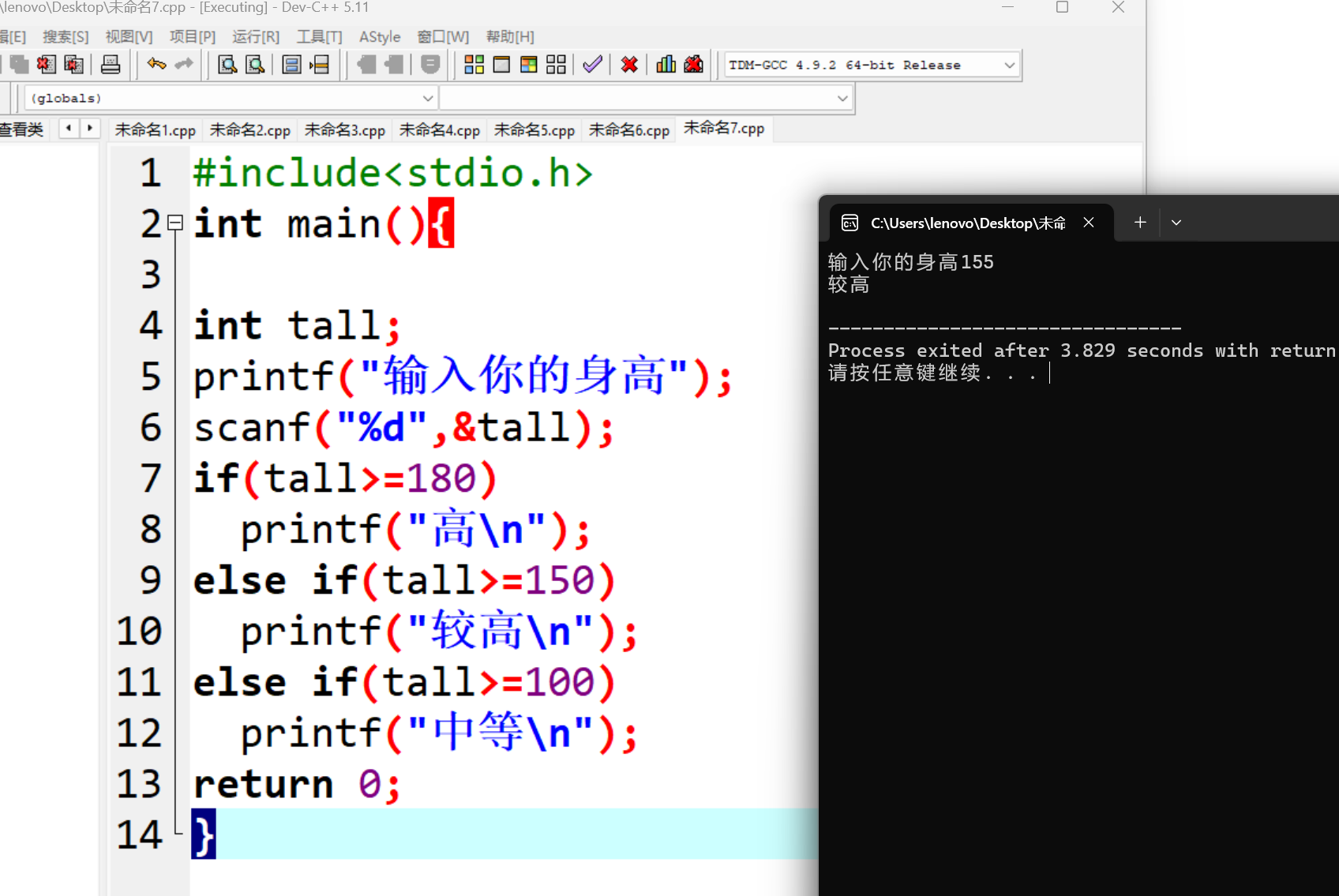Click the highlighted closing brace on line 14

204,834
